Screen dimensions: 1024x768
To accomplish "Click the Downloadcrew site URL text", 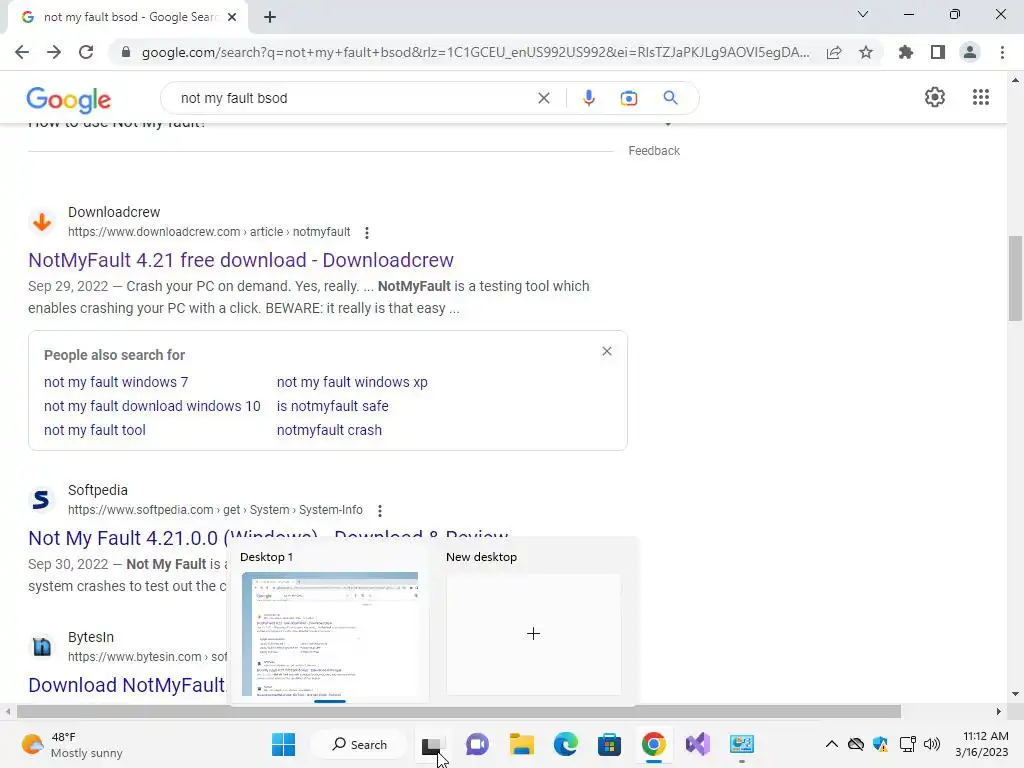I will tap(209, 232).
